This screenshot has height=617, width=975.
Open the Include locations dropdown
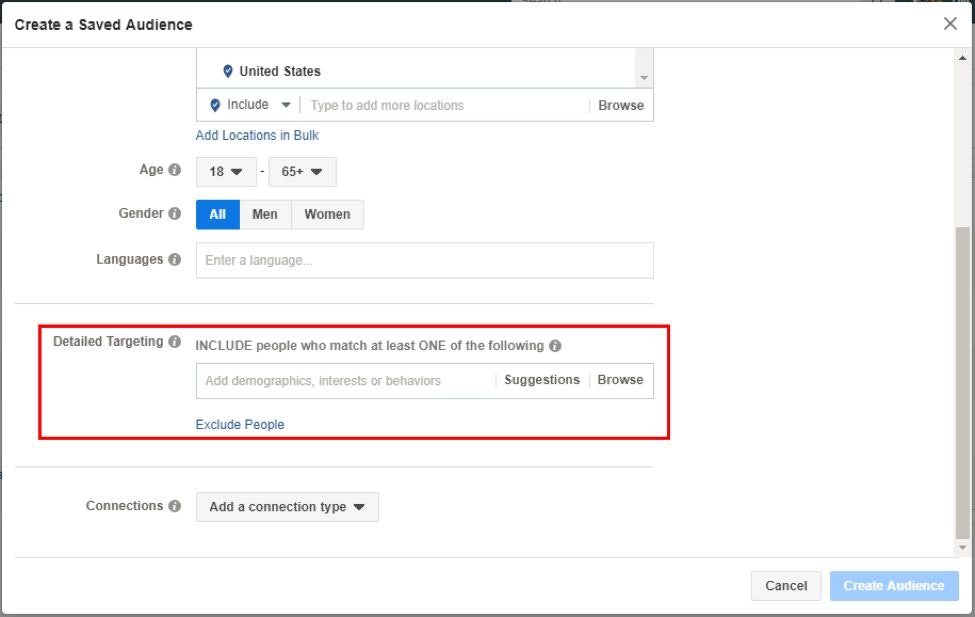pos(249,105)
